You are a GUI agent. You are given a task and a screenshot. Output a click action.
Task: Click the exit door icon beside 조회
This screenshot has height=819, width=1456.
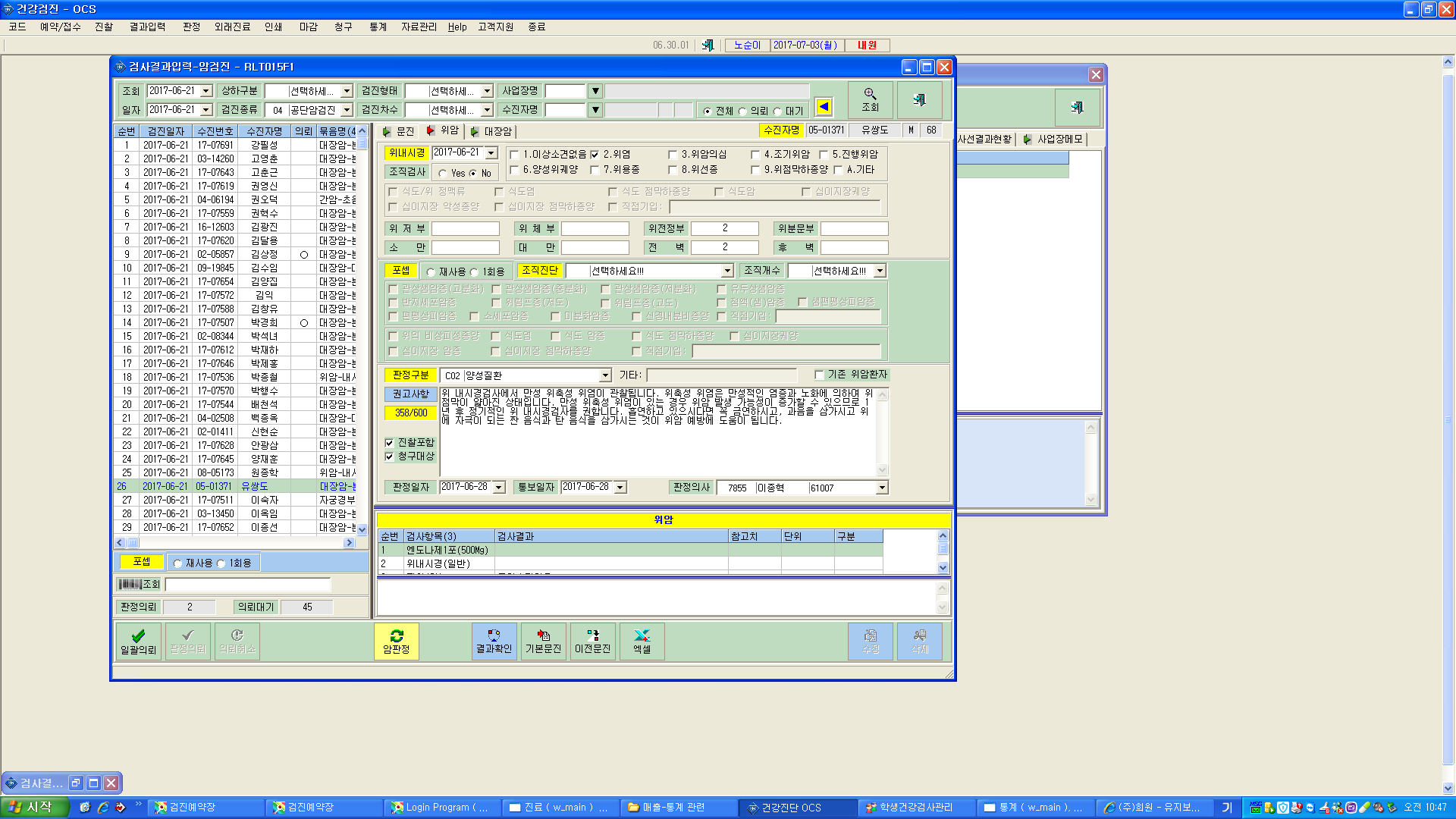pyautogui.click(x=919, y=100)
